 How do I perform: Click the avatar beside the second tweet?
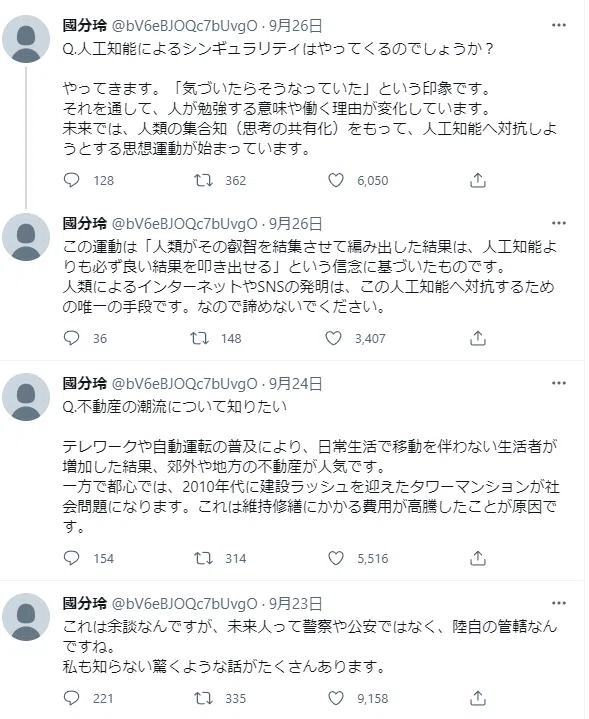(x=26, y=237)
